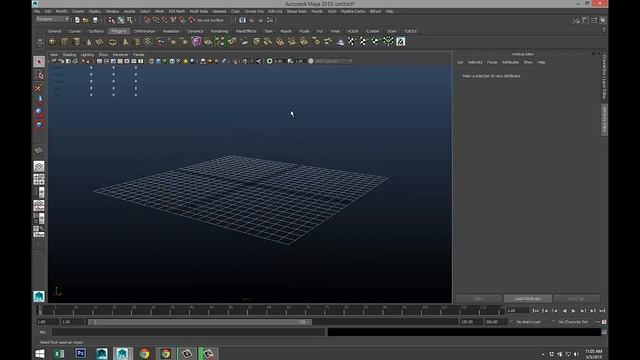
Task: Toggle Snap to curves
Action: coord(156,20)
